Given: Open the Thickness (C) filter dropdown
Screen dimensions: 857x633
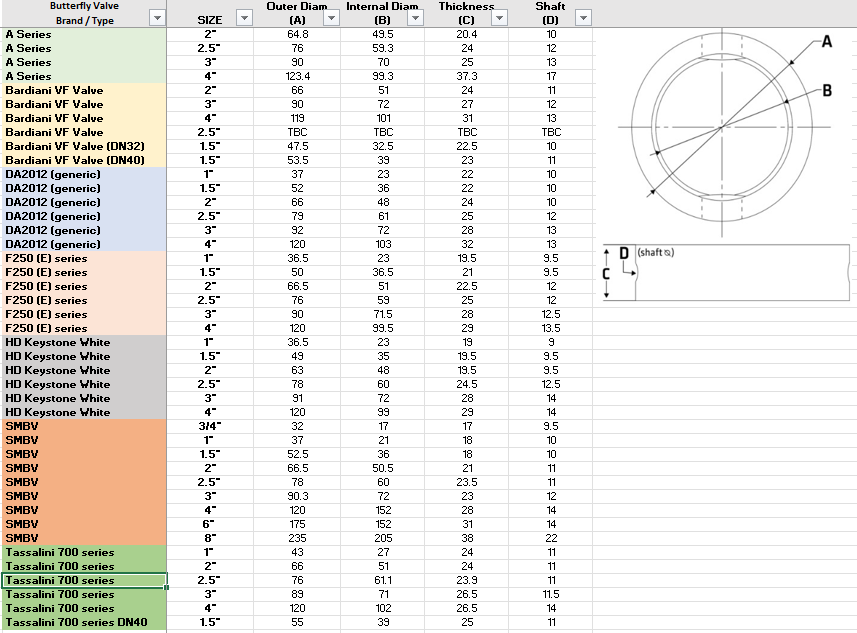Looking at the screenshot, I should pos(499,18).
